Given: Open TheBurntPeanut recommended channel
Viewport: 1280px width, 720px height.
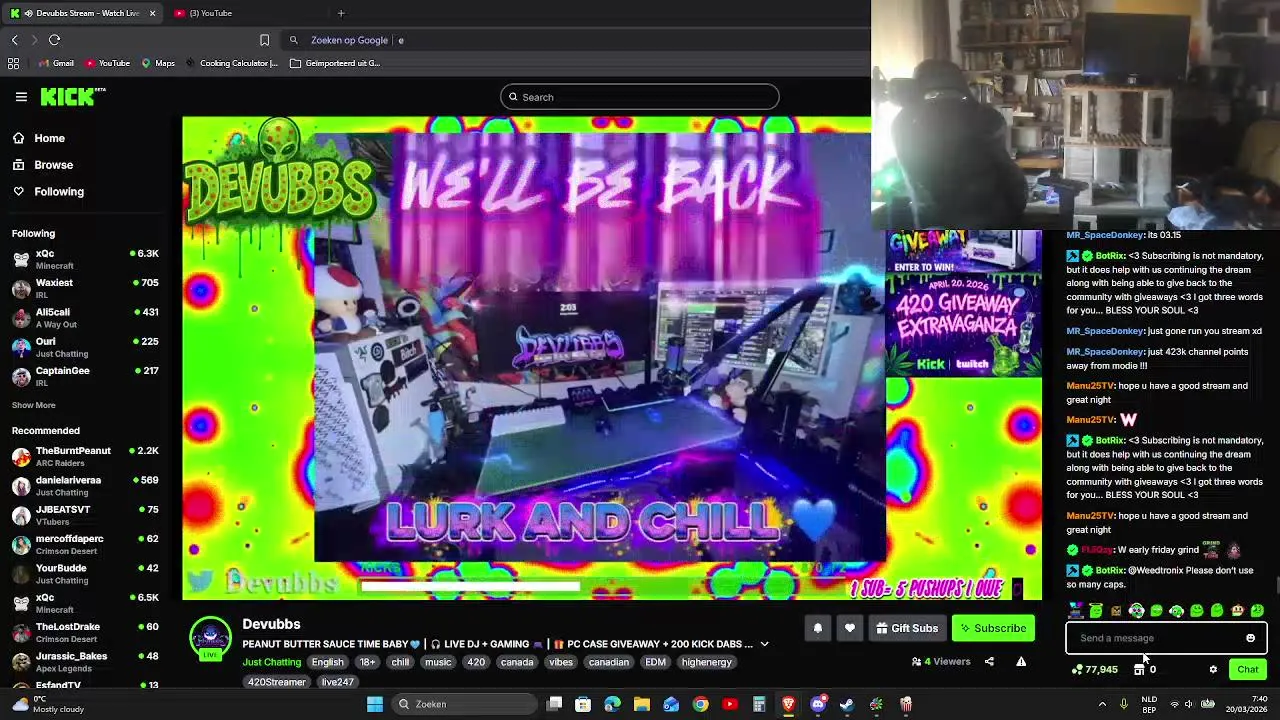Looking at the screenshot, I should (85, 456).
